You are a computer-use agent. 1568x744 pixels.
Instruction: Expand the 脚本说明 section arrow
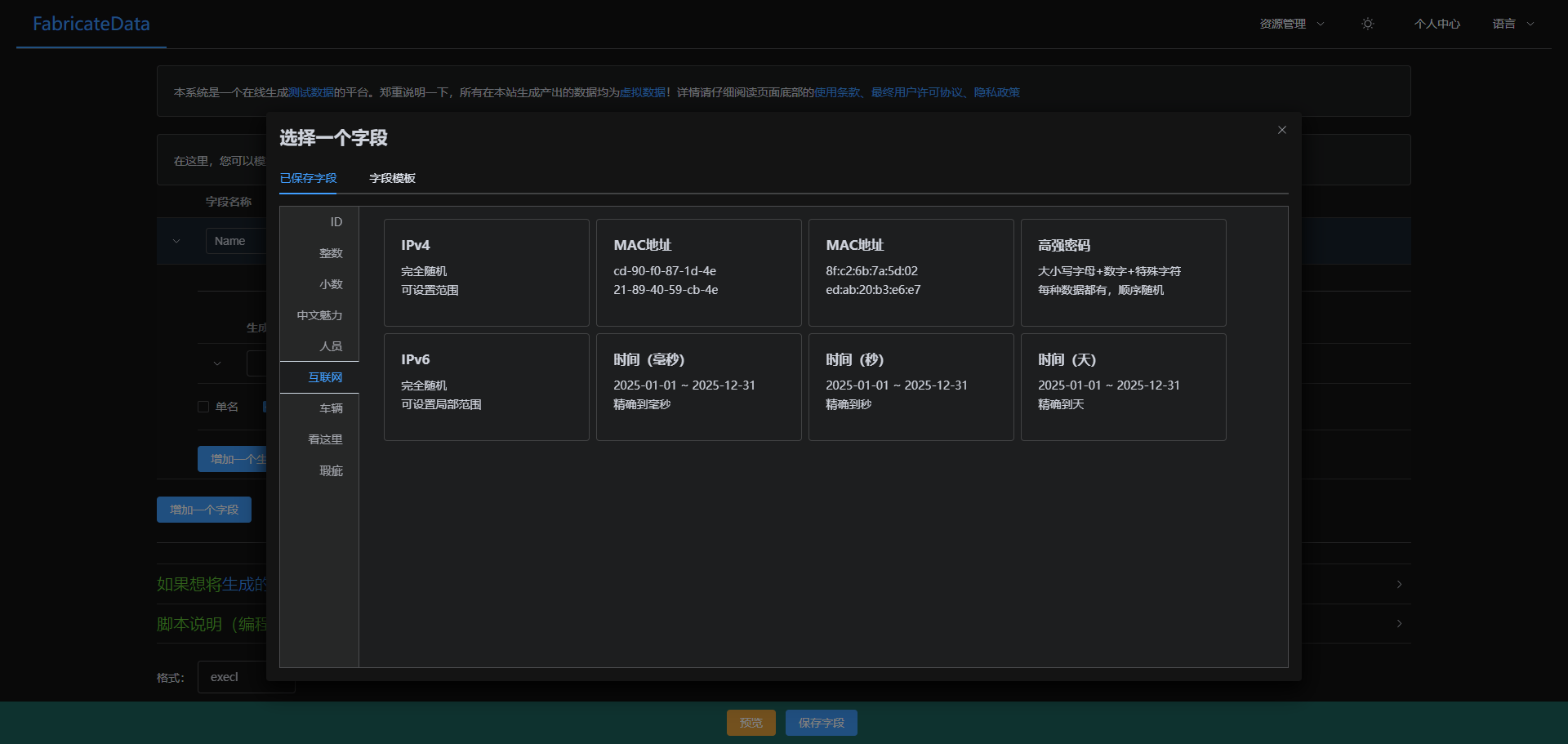(x=1400, y=623)
